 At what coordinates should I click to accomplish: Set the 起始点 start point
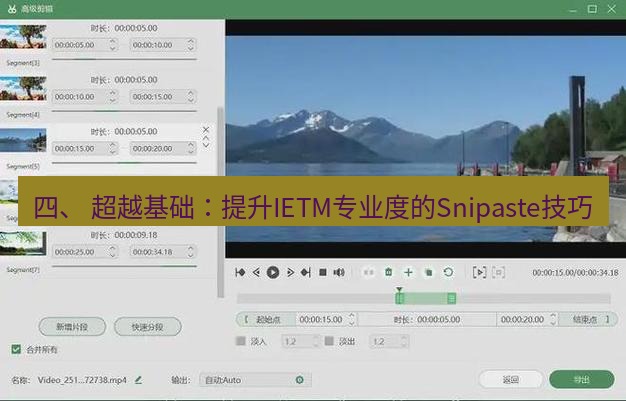pyautogui.click(x=266, y=319)
